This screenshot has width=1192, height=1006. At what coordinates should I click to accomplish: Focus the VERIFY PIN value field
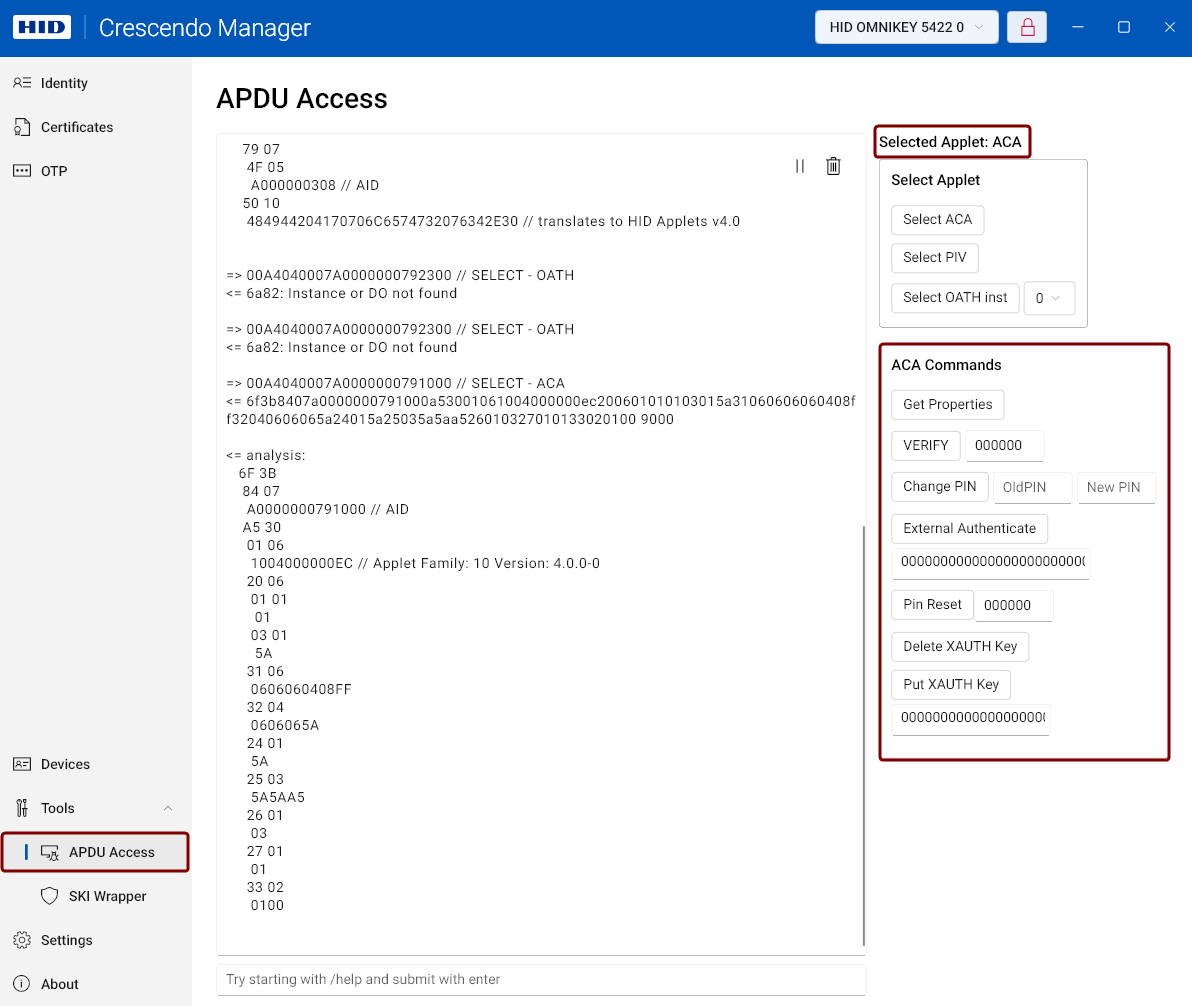(1004, 446)
